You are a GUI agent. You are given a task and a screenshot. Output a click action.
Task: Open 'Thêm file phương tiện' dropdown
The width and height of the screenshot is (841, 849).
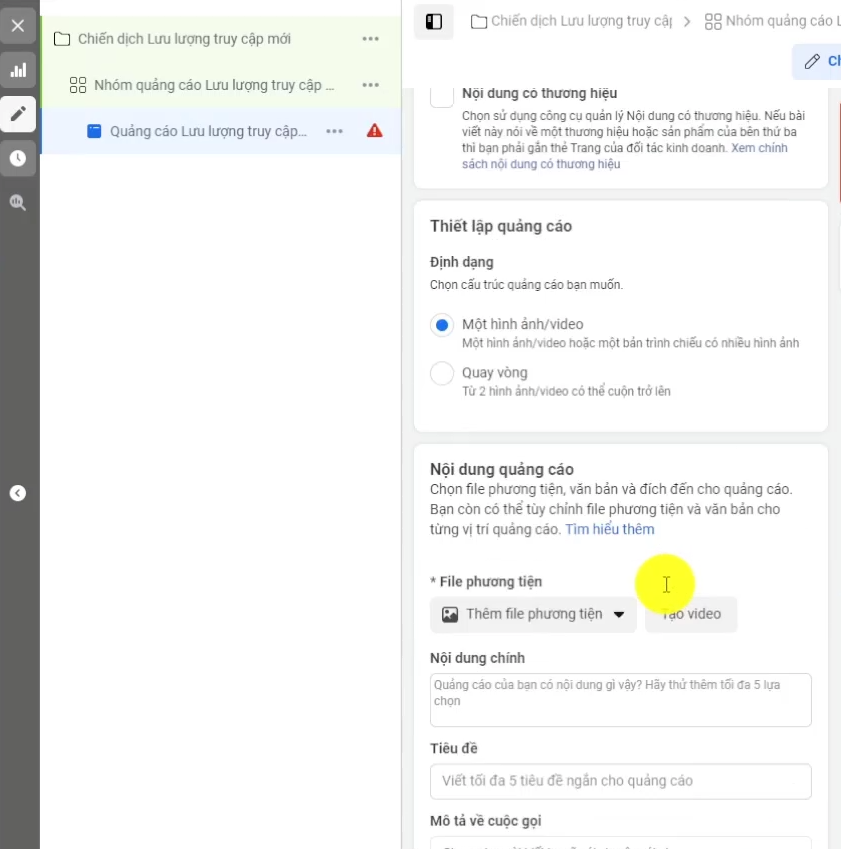click(533, 614)
